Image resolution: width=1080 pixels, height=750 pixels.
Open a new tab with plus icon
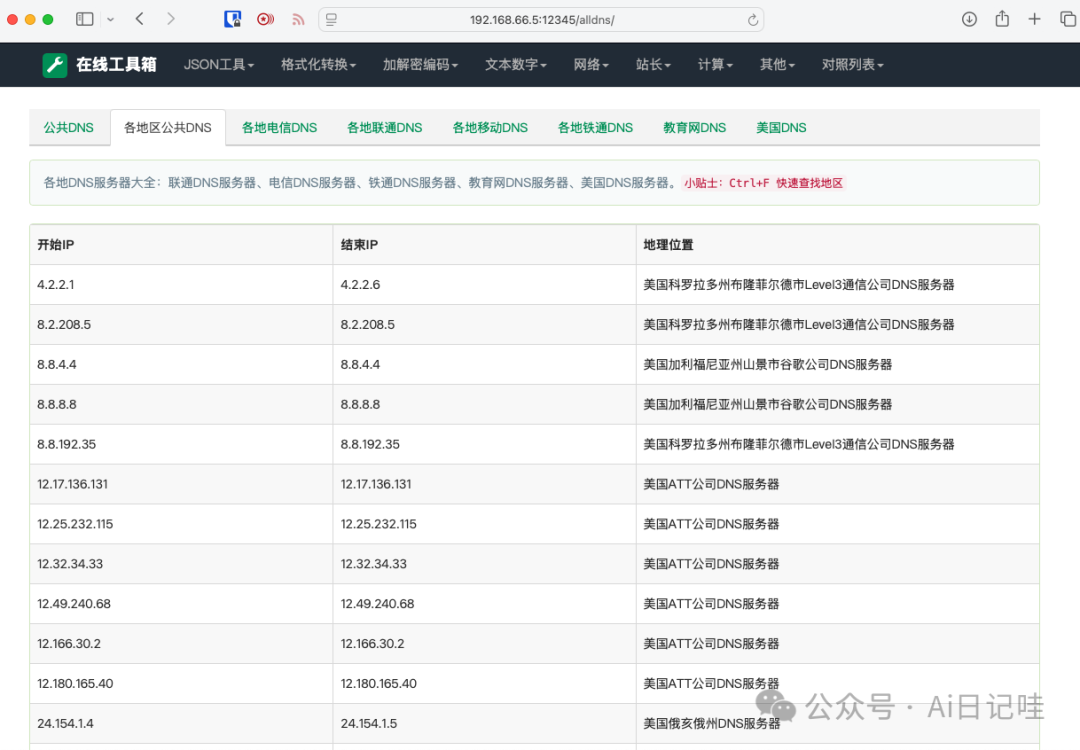[1035, 19]
